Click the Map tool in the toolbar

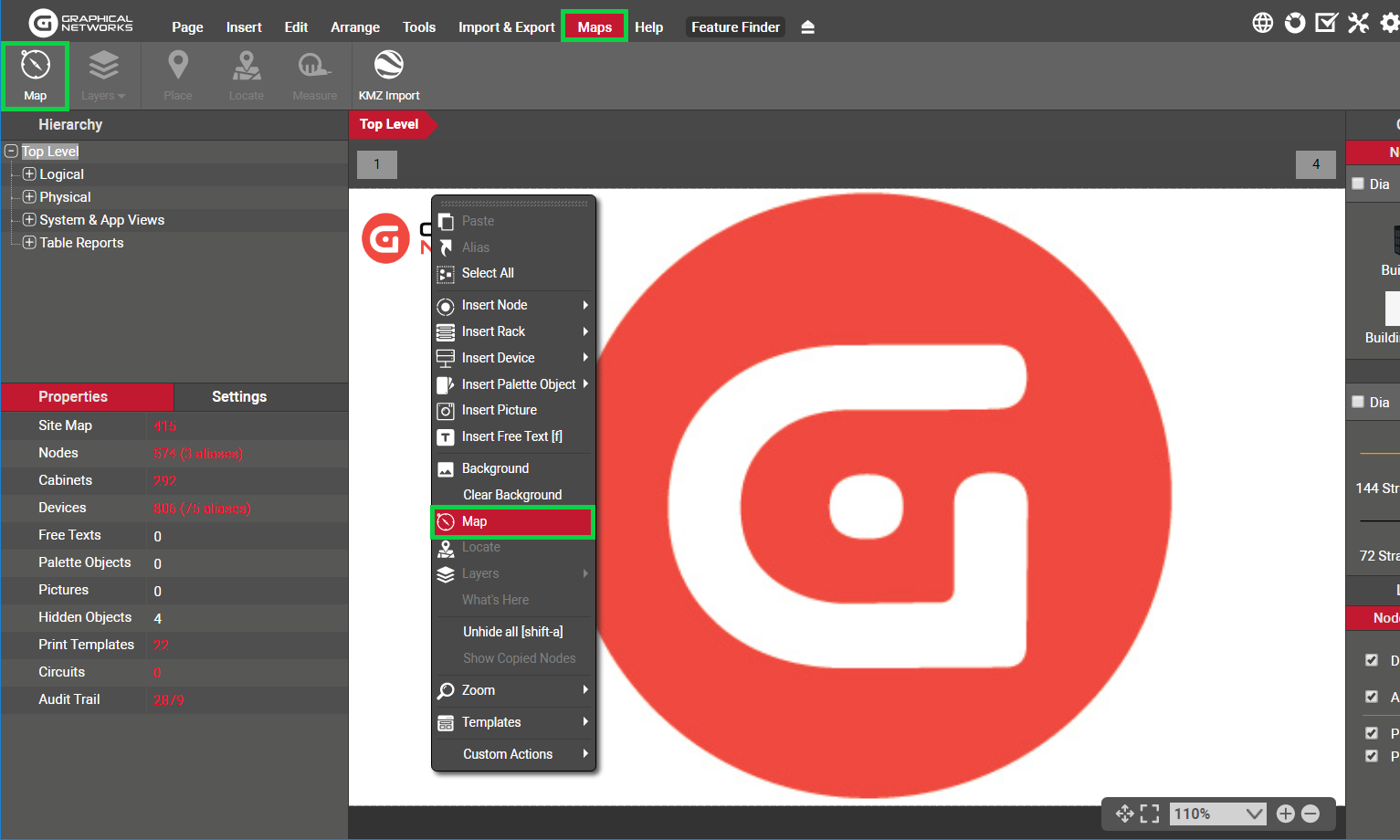coord(35,75)
